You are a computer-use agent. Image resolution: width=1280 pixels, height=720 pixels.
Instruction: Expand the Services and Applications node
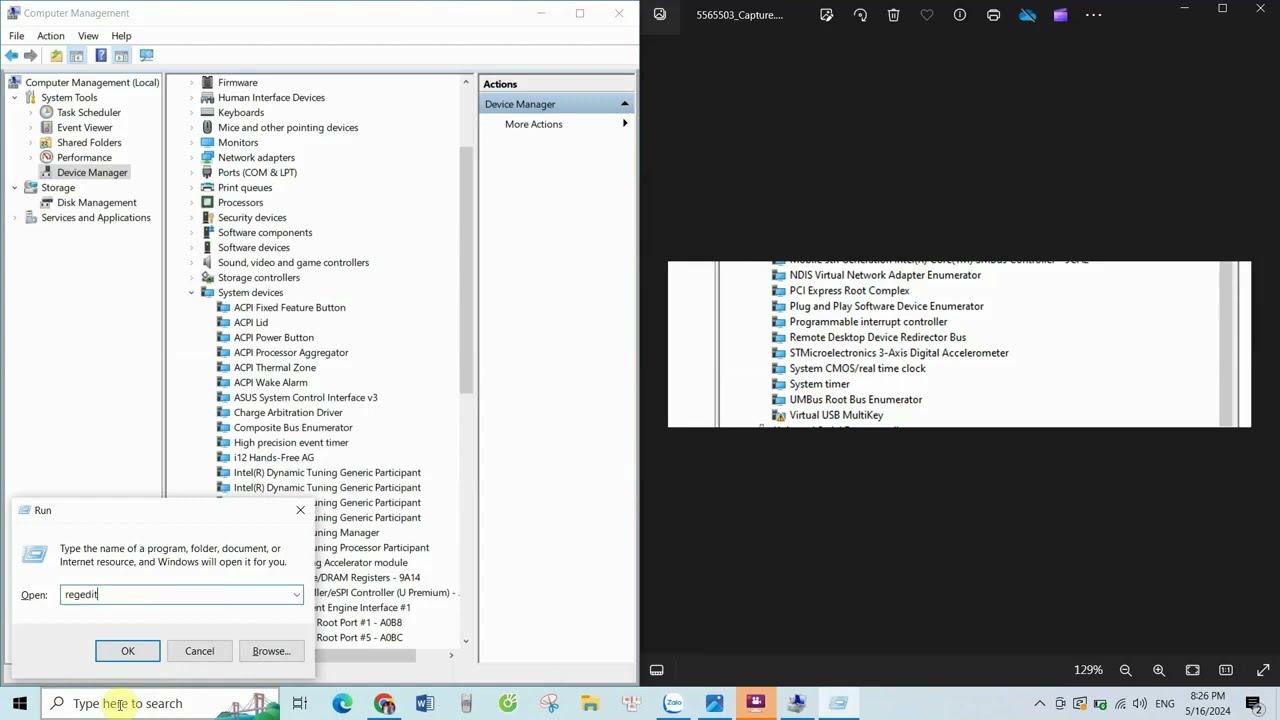click(x=15, y=217)
